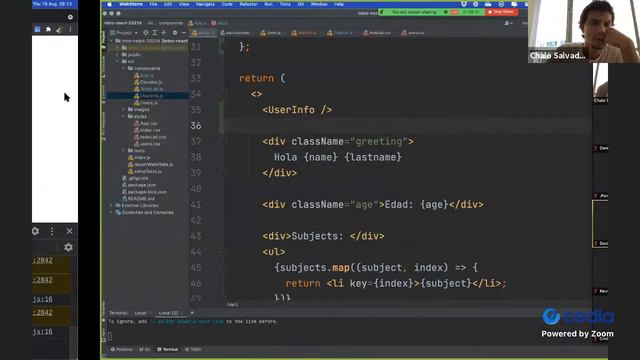This screenshot has height=360, width=640.
Task: Switch to the Local (2) terminal tab
Action: pos(168,313)
